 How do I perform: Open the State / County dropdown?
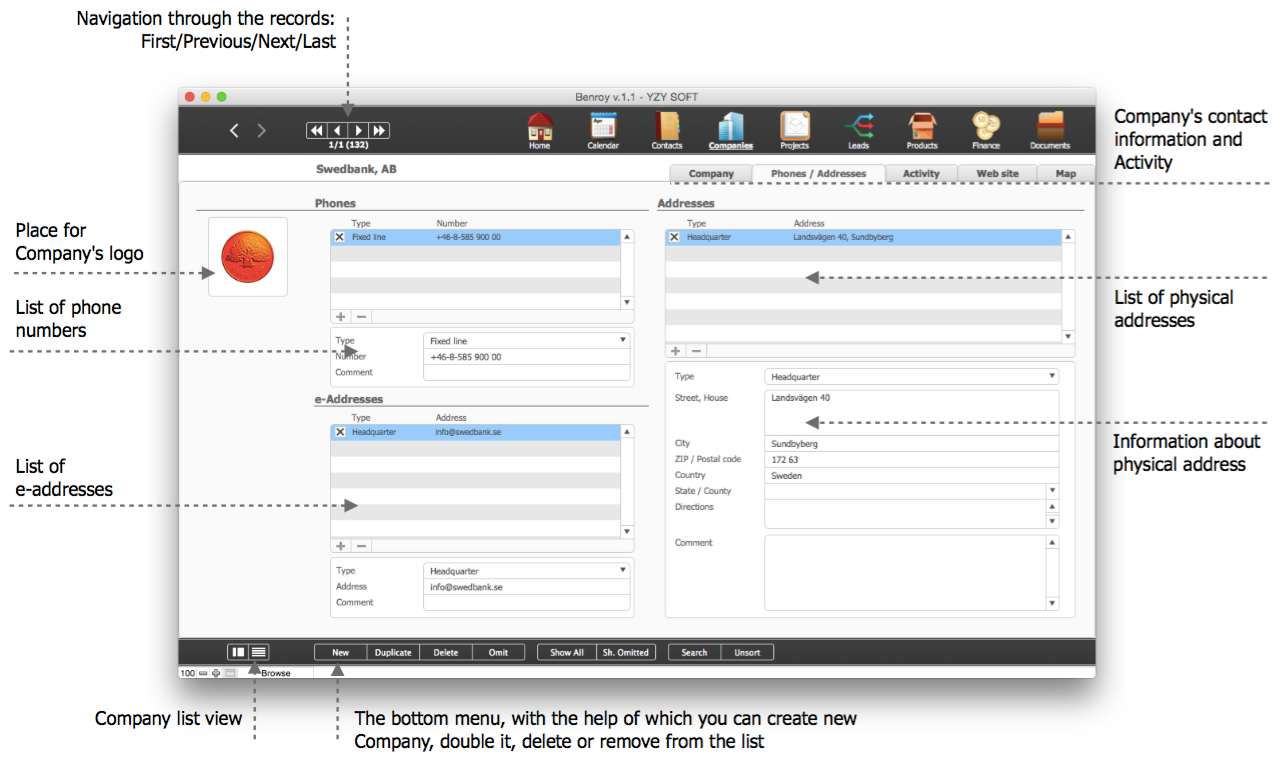(x=1052, y=491)
